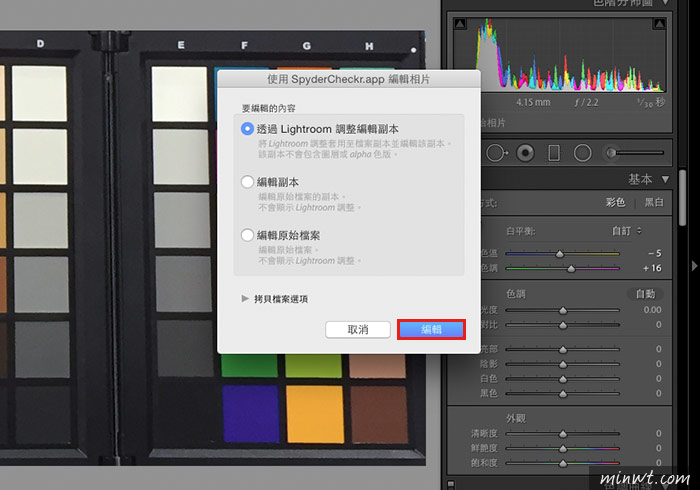The image size is (700, 490).
Task: Click the aperture reading f / 2.2
Action: pos(586,102)
